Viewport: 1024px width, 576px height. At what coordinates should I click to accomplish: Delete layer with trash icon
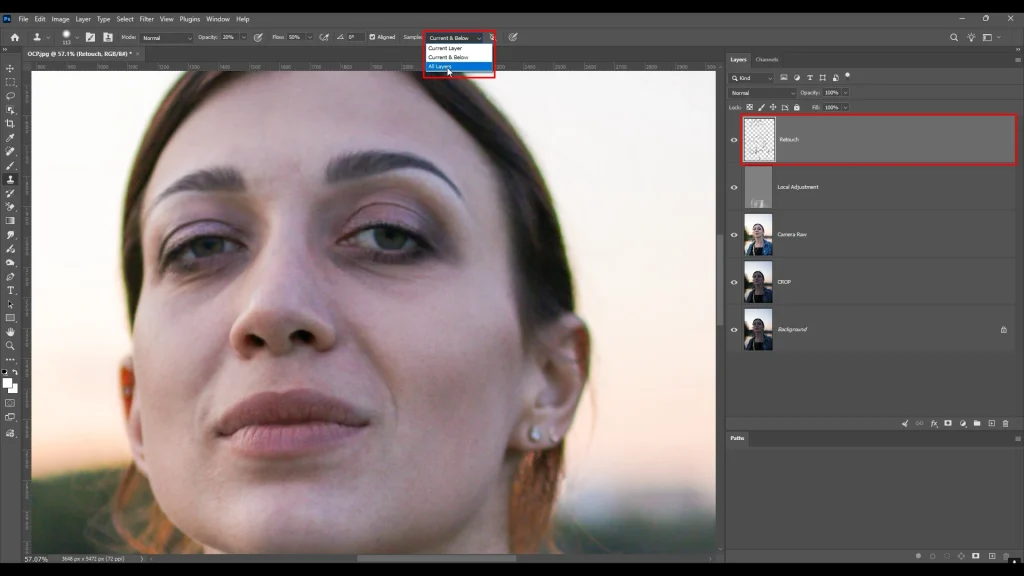[x=1006, y=423]
